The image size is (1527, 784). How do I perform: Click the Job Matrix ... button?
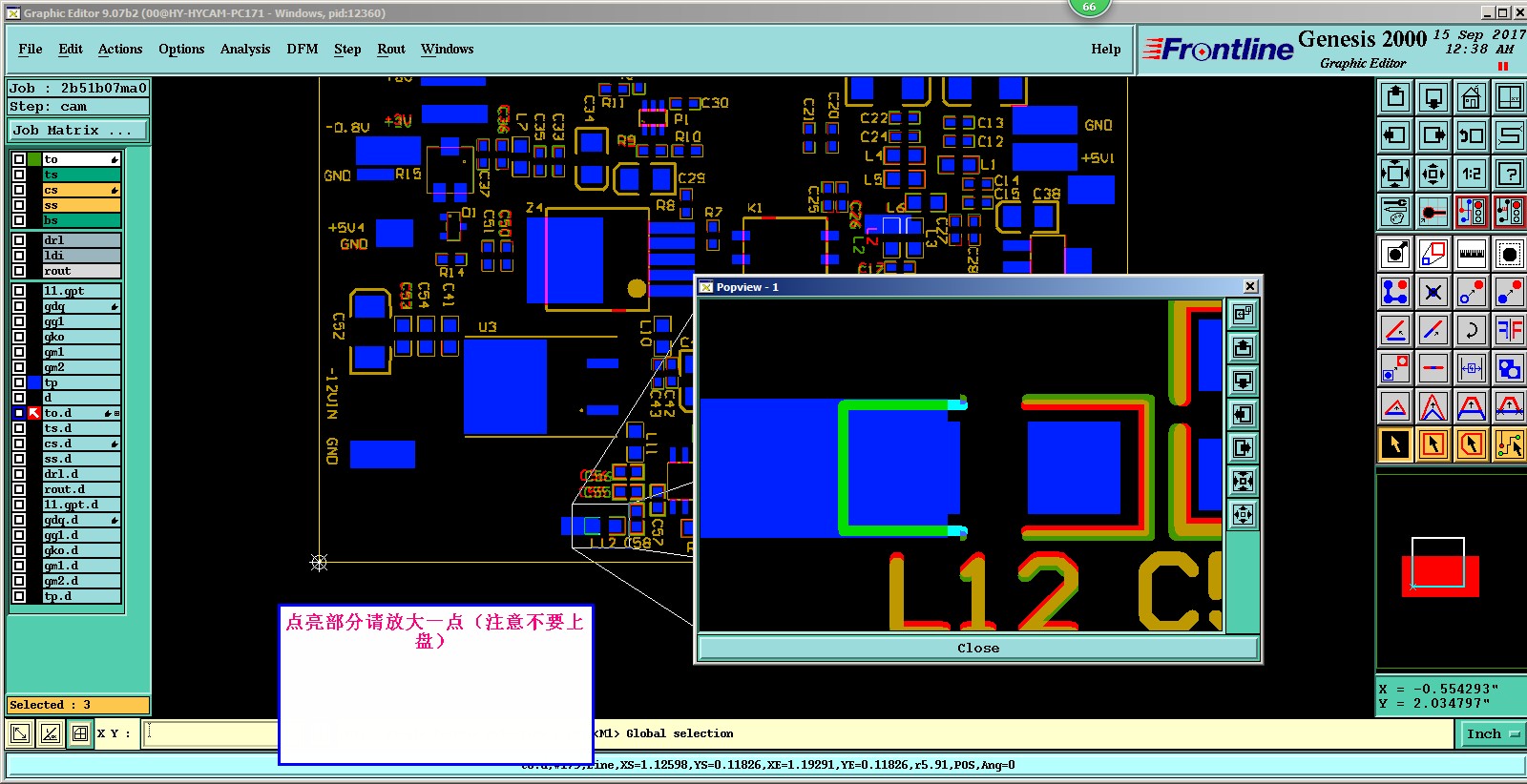pos(78,130)
